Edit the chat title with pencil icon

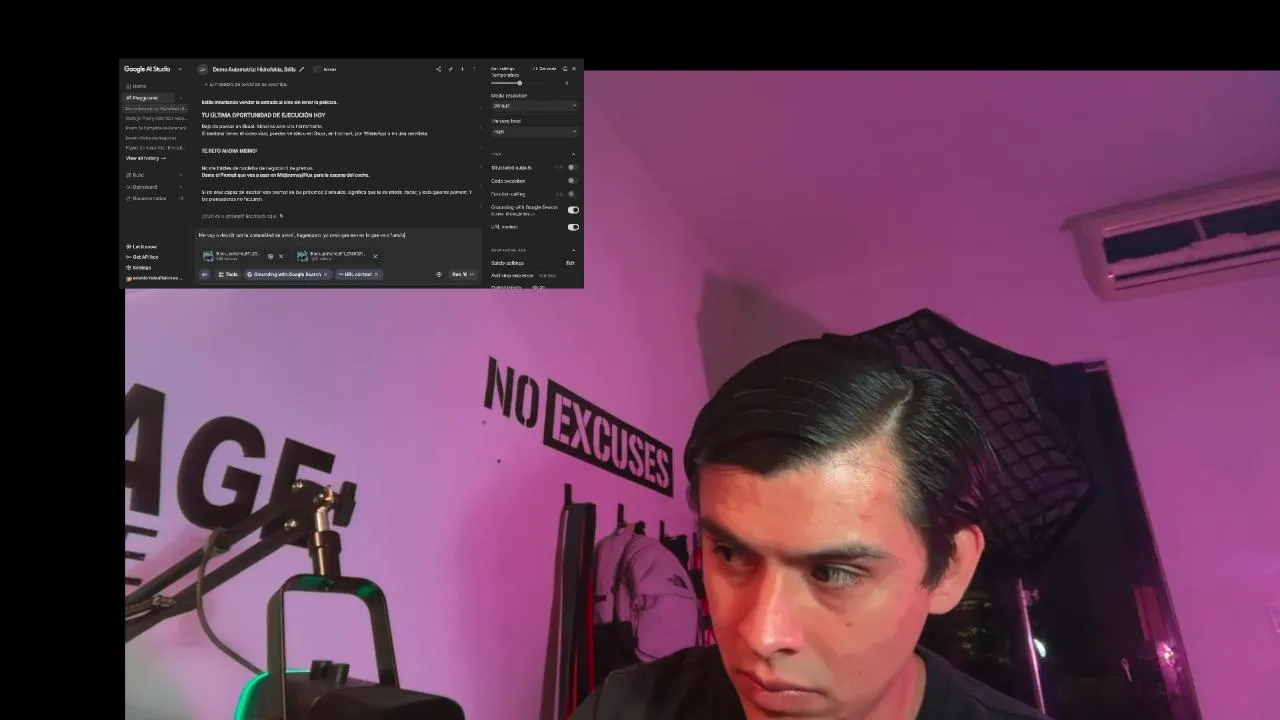[302, 69]
